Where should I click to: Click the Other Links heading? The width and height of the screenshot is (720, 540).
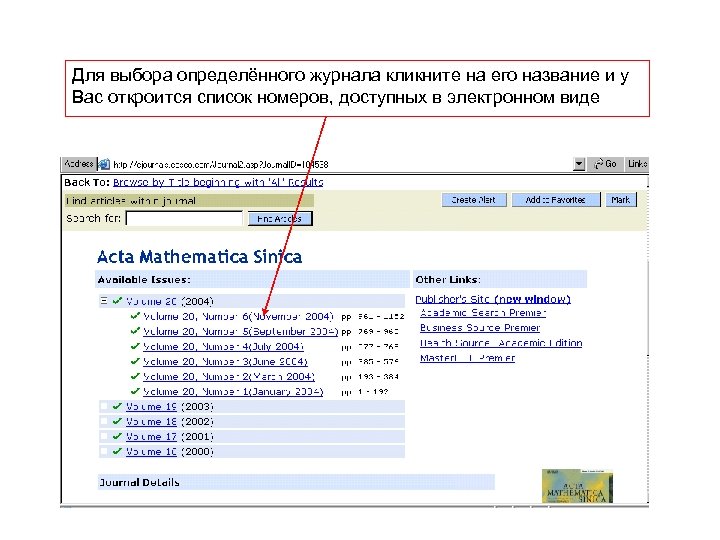tap(448, 280)
